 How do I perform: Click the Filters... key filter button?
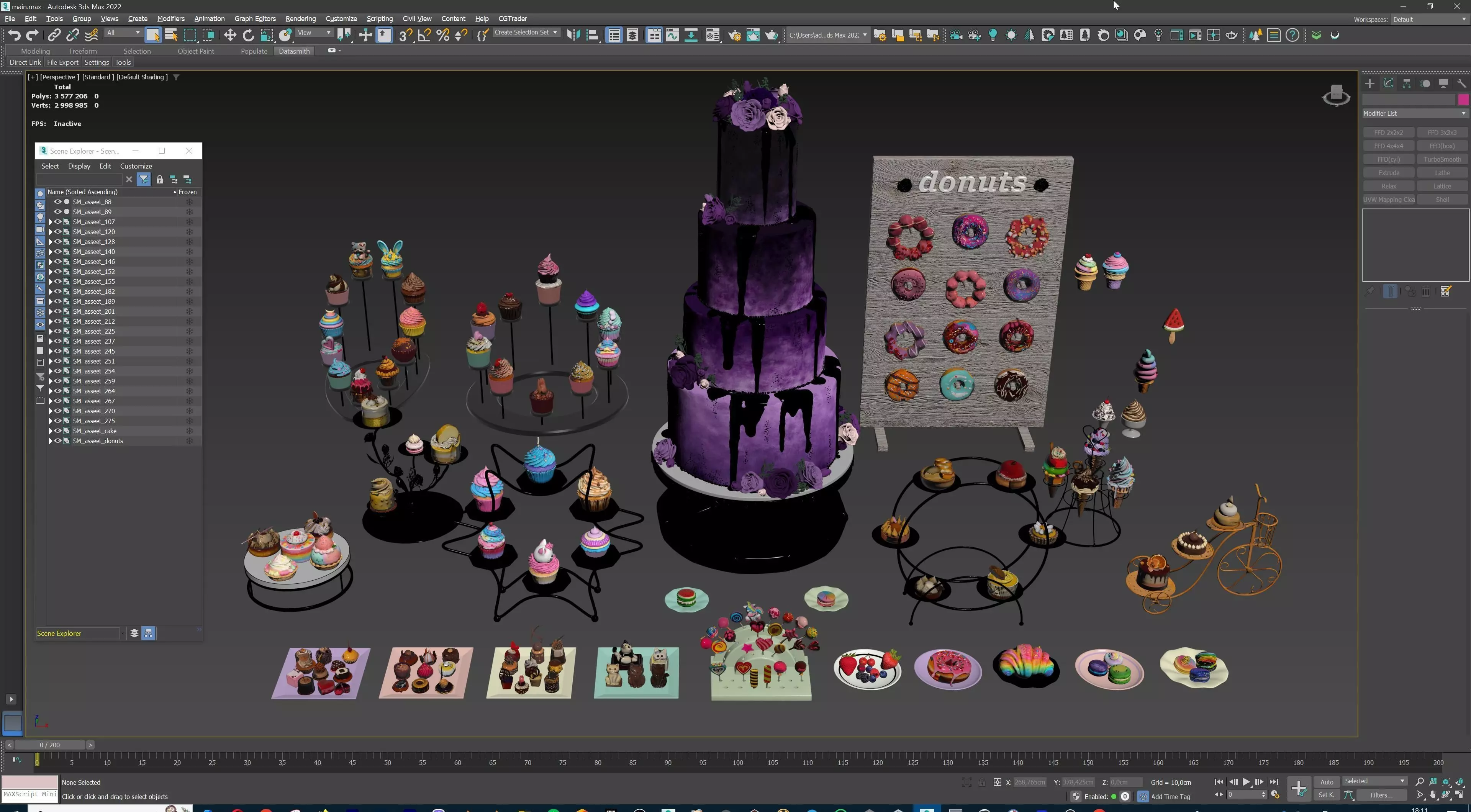point(1381,795)
